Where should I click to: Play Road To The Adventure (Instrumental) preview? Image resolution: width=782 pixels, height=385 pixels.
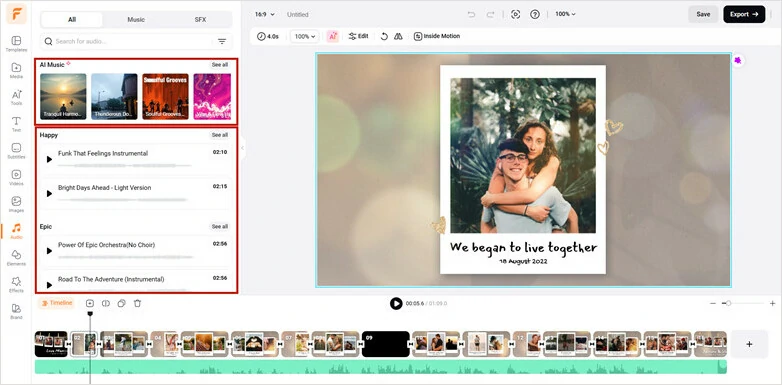point(49,285)
